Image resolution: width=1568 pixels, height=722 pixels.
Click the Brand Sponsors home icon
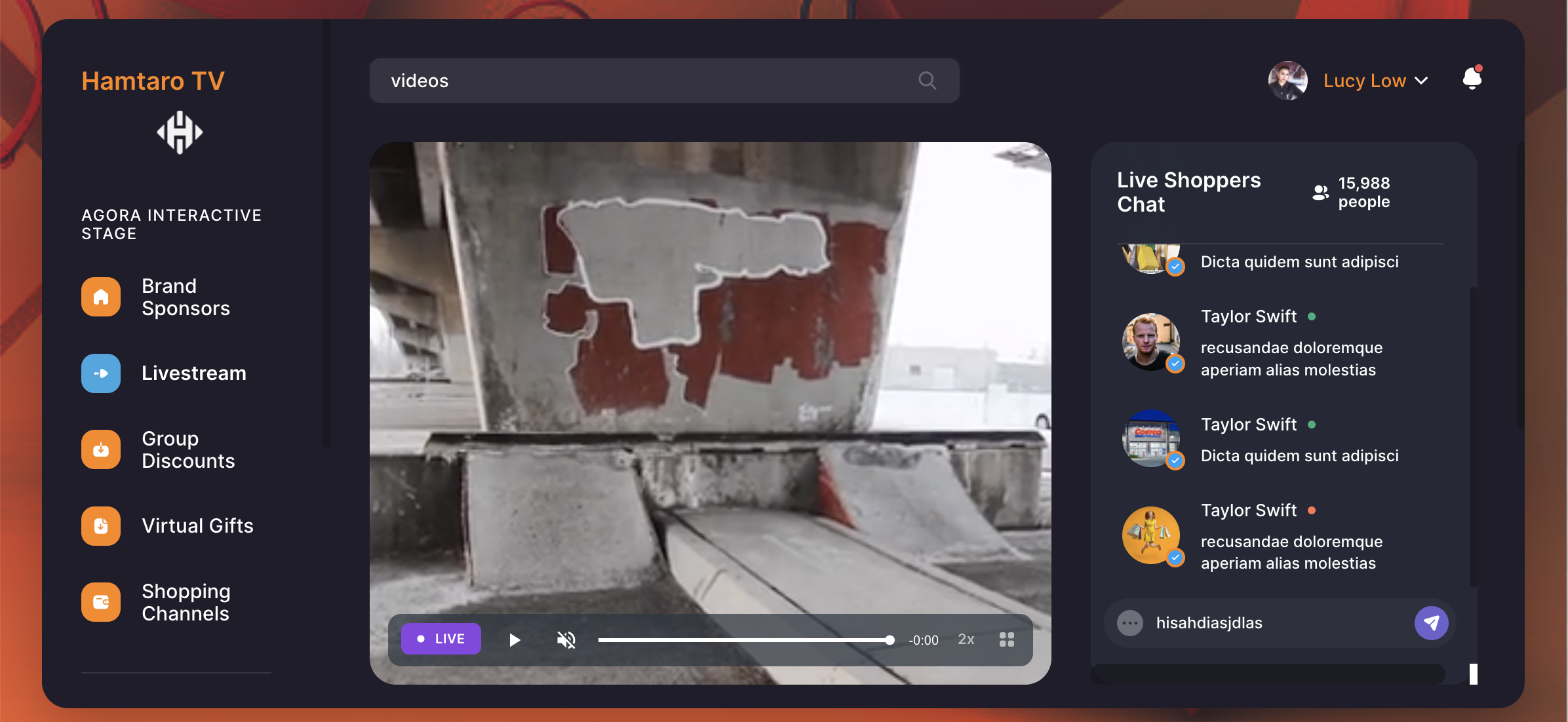(101, 297)
